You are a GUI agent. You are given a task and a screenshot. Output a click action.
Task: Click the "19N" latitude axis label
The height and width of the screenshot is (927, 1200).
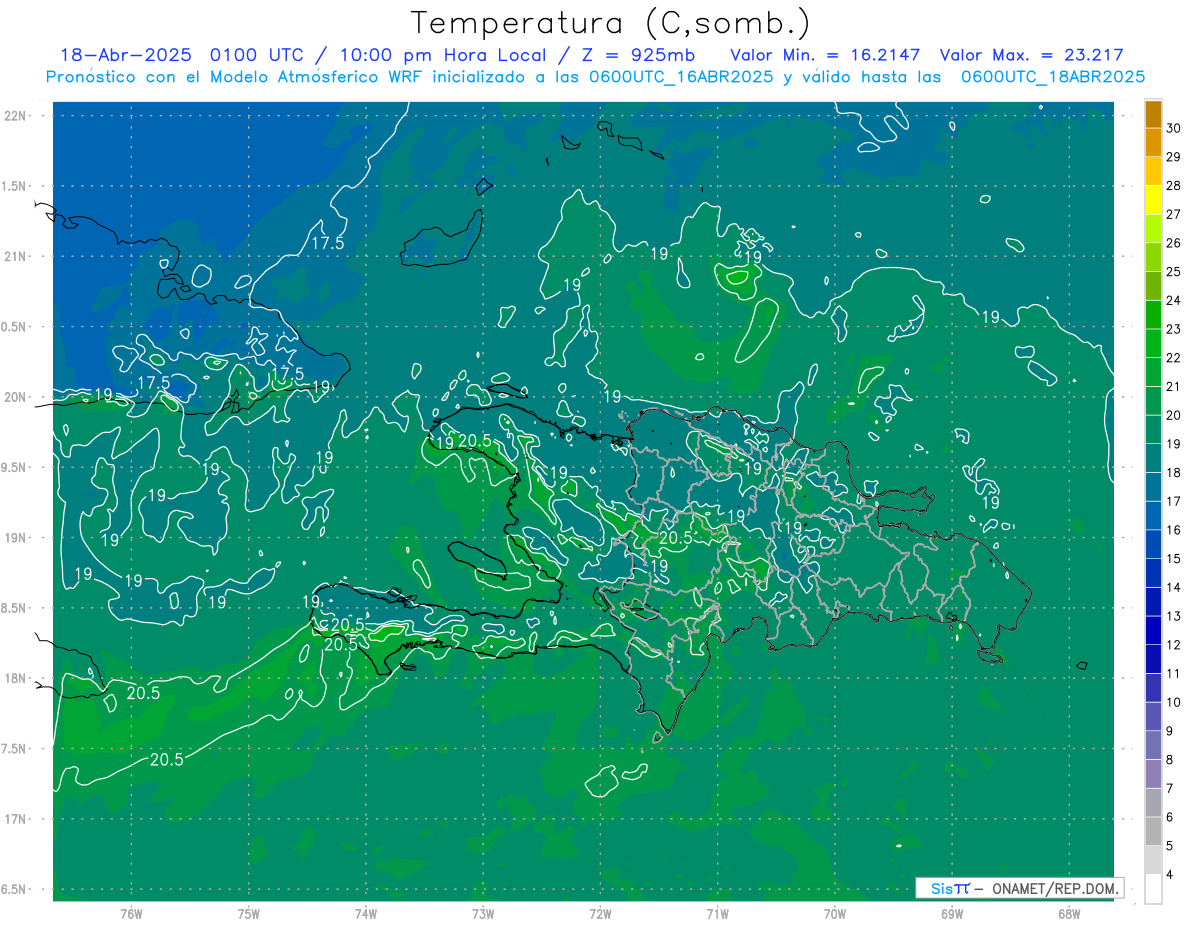(x=16, y=538)
